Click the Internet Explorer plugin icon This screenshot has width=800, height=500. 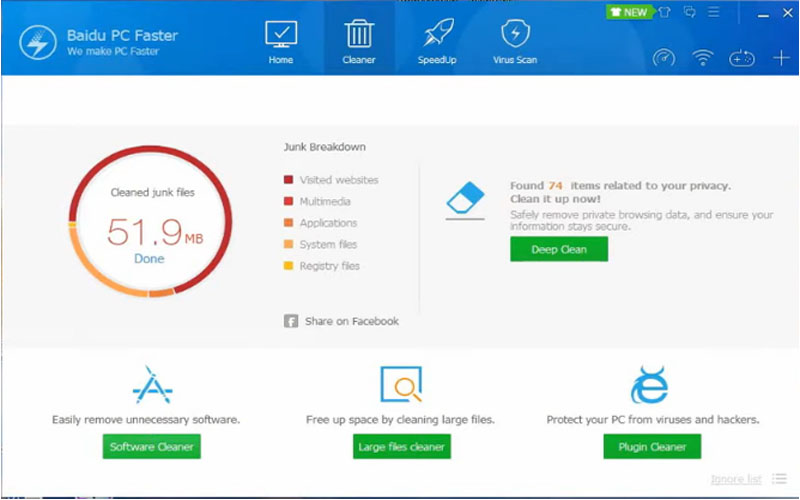click(649, 385)
